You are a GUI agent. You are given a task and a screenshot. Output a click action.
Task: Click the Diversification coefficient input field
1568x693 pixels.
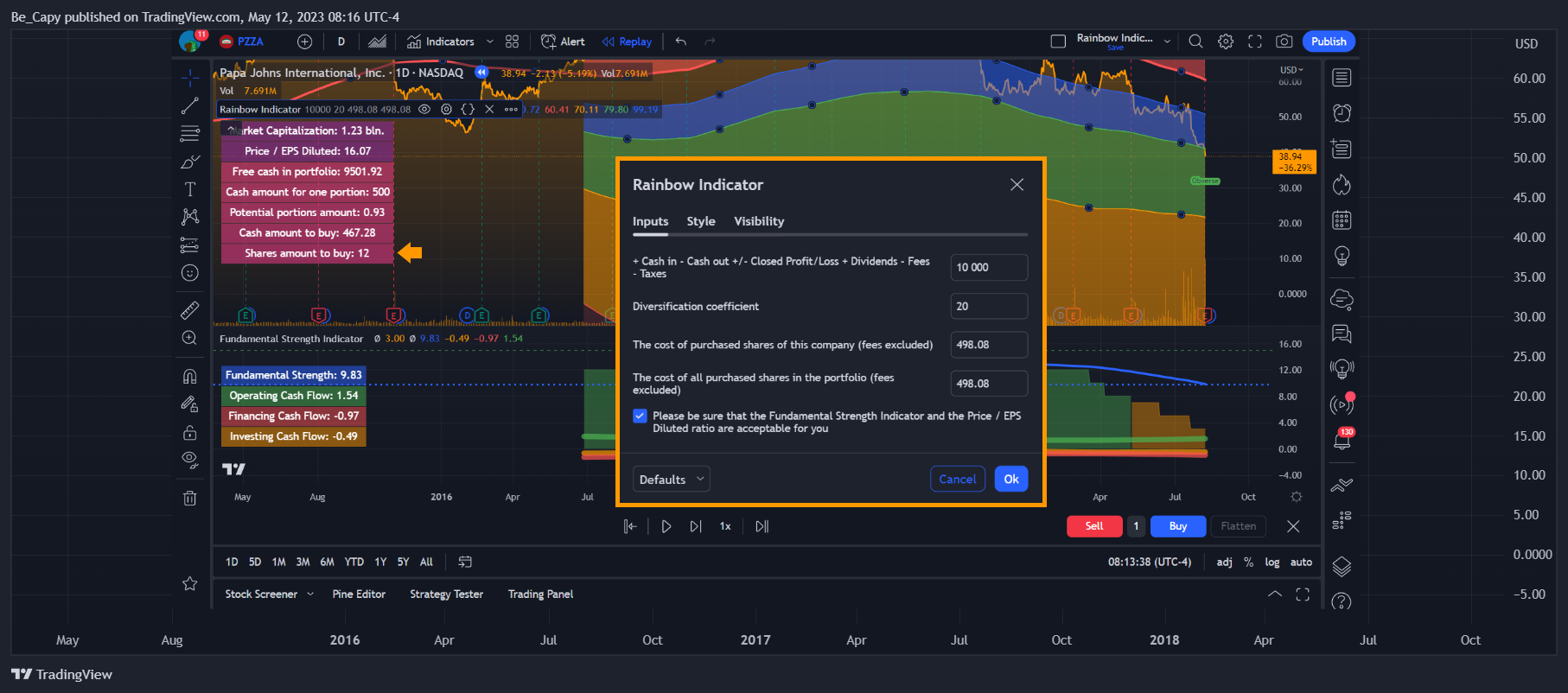tap(989, 306)
